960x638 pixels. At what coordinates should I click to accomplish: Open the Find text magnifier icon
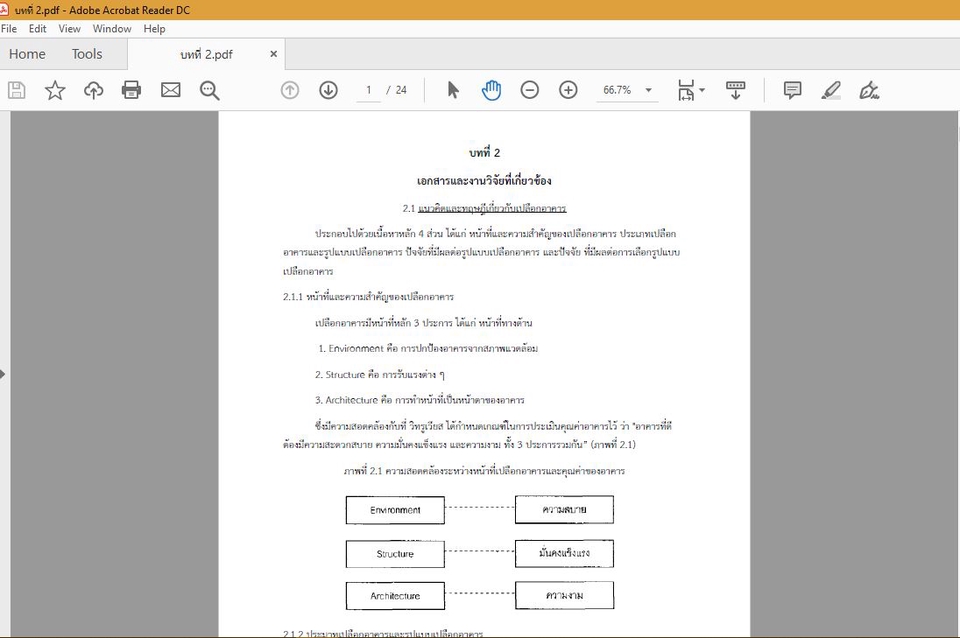[x=209, y=90]
